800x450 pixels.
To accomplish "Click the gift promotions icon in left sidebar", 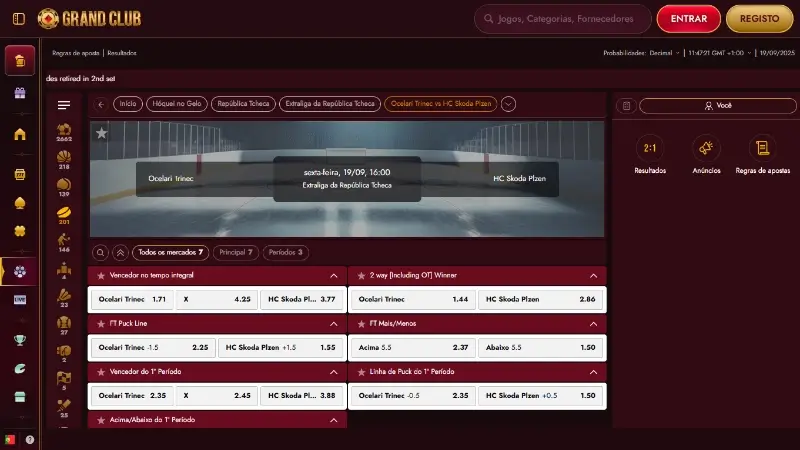I will click(19, 93).
